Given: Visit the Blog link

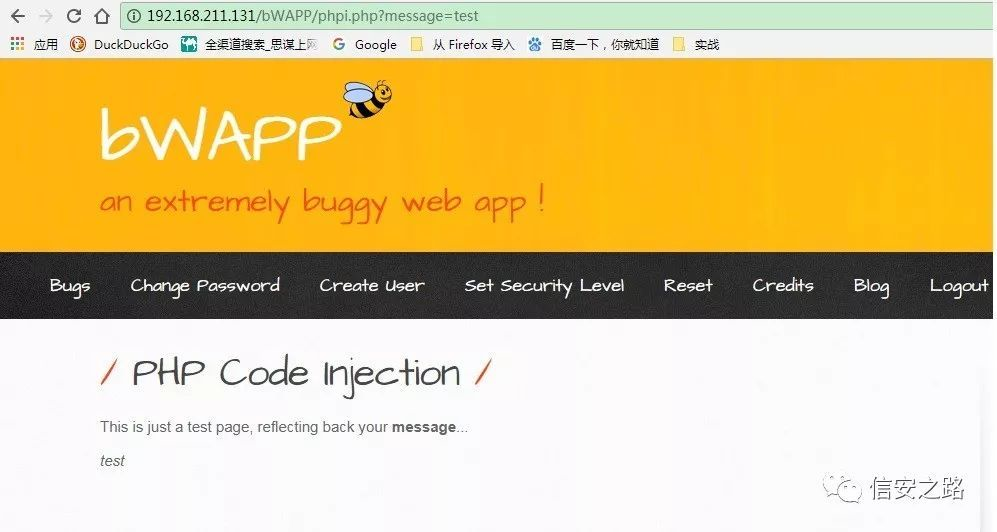Looking at the screenshot, I should pyautogui.click(x=871, y=286).
